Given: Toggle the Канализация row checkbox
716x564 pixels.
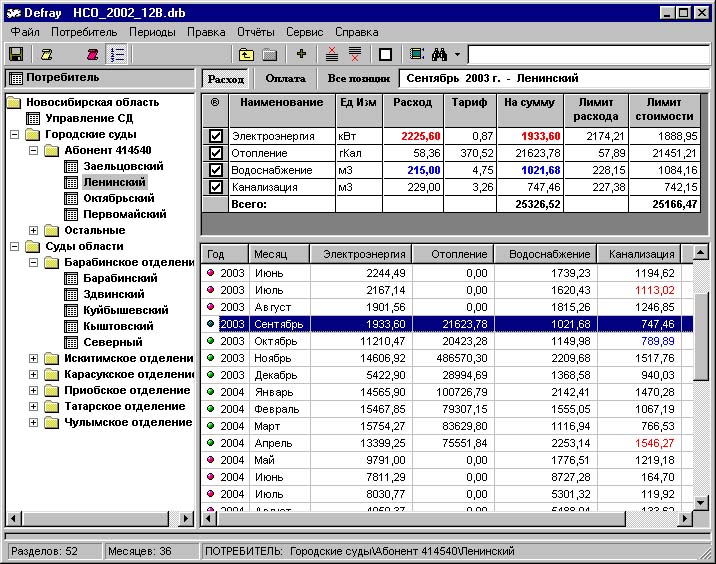Looking at the screenshot, I should tap(215, 187).
